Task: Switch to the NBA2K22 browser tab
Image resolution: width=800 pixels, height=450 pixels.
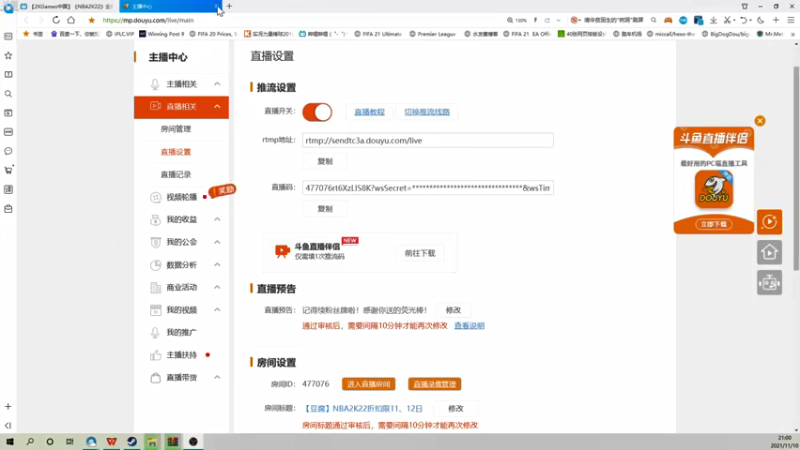Action: point(66,6)
